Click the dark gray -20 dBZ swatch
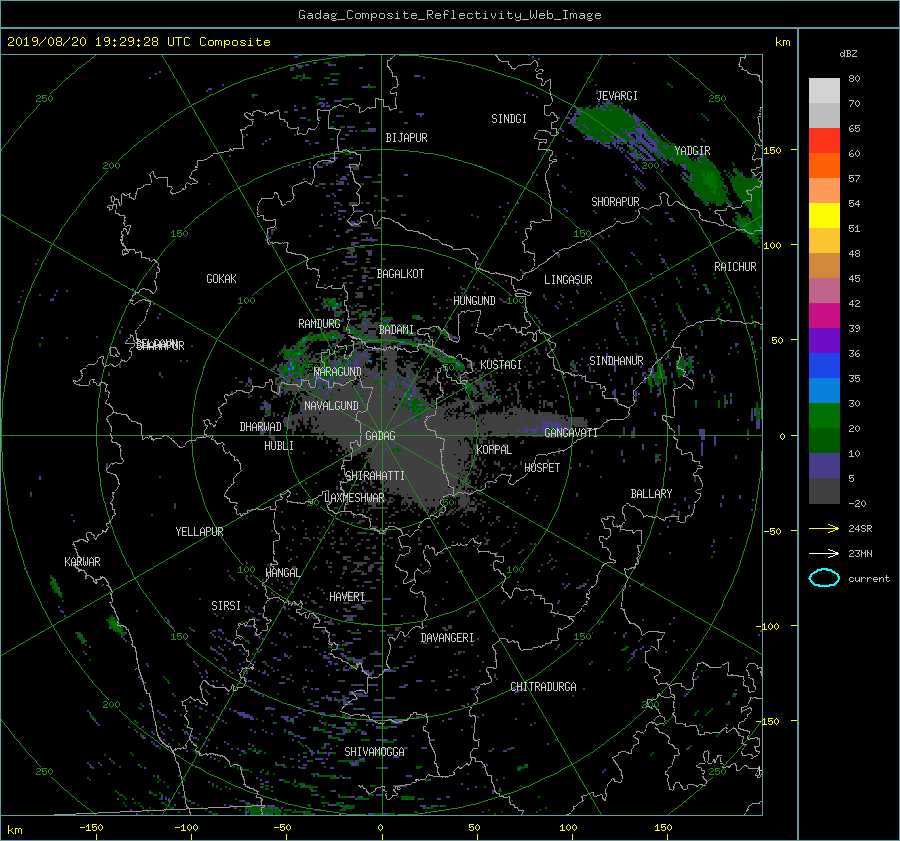Viewport: 900px width, 841px height. pos(824,491)
